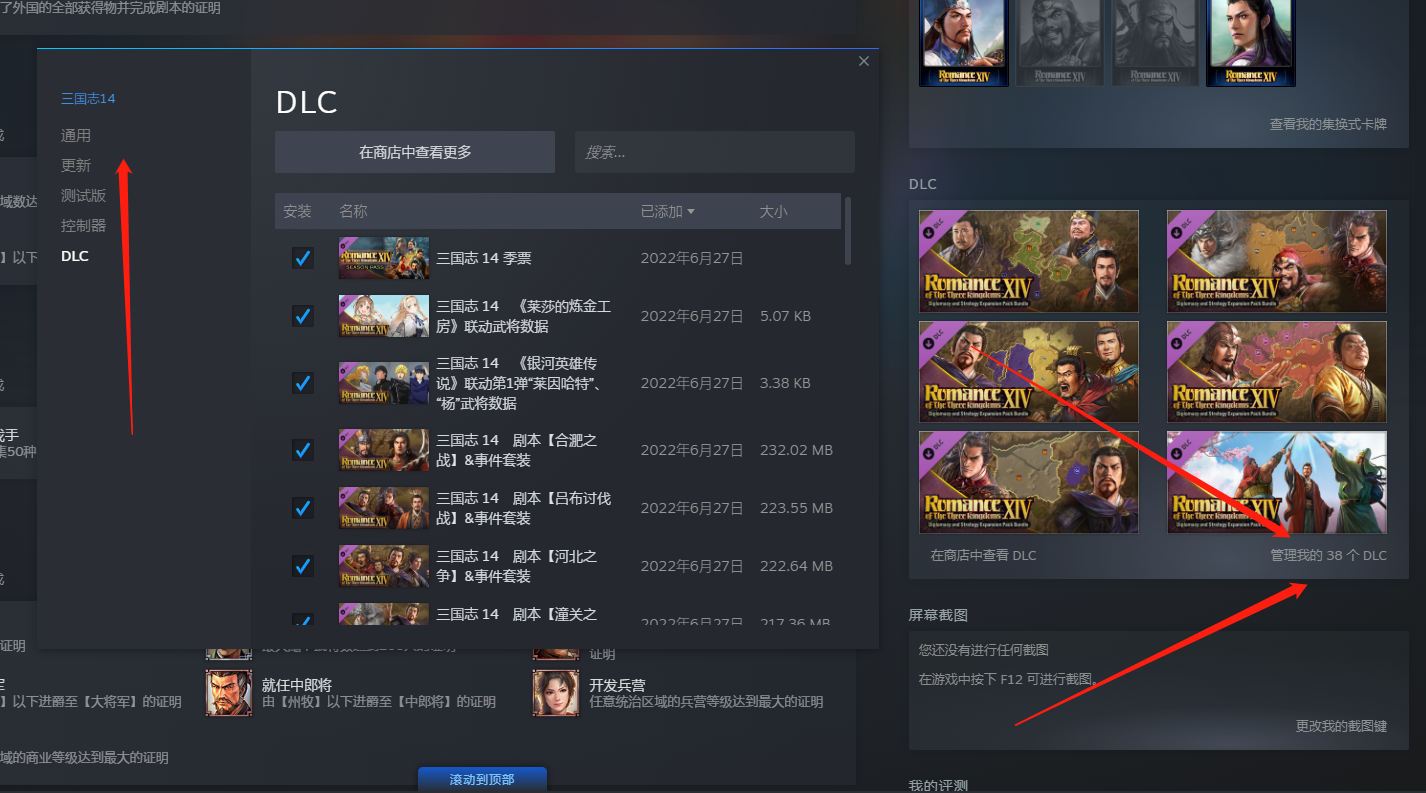Select the DLC tab in sidebar
This screenshot has height=793, width=1426.
click(x=75, y=256)
